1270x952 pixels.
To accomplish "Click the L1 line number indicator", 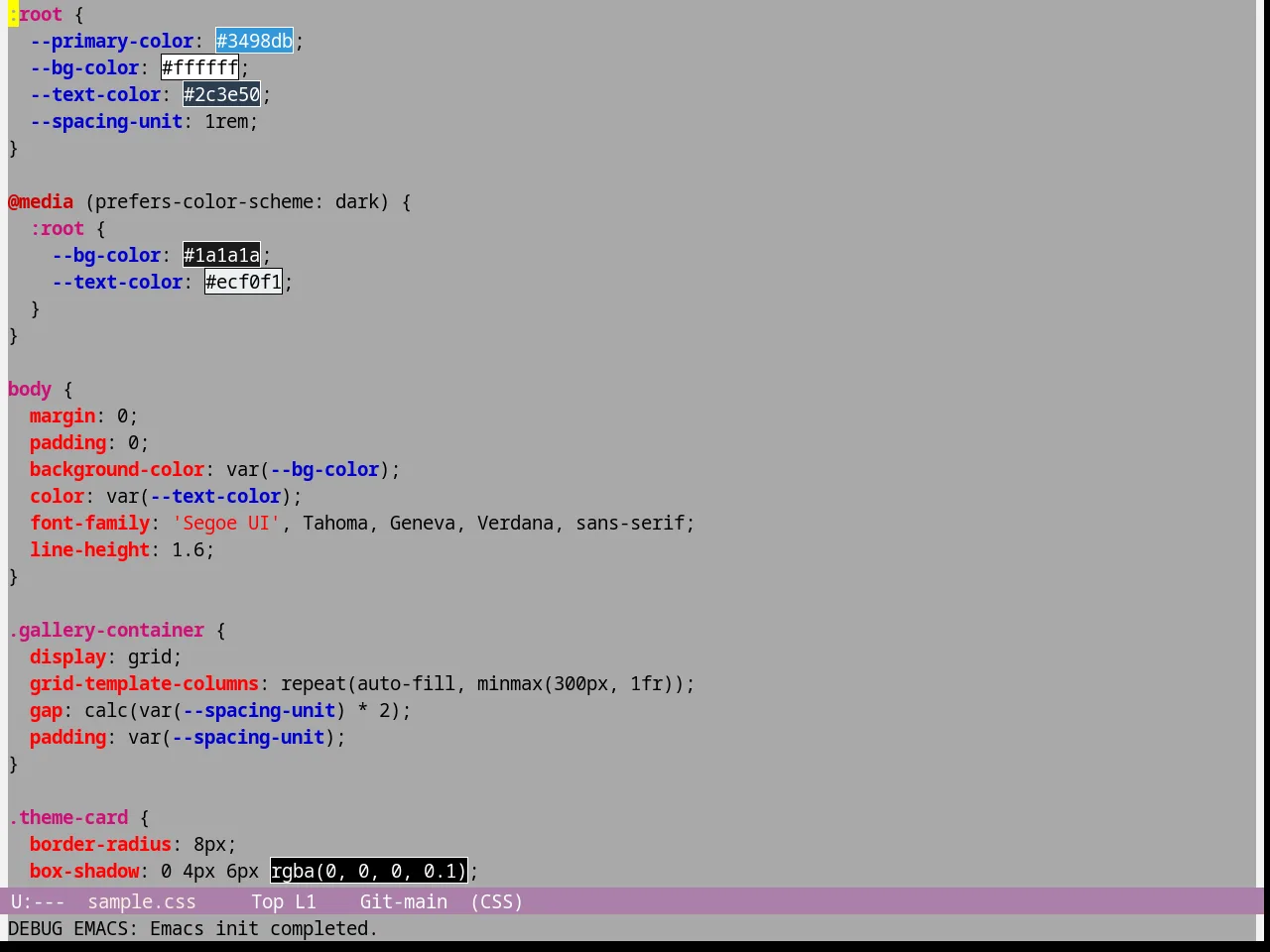I will (305, 901).
